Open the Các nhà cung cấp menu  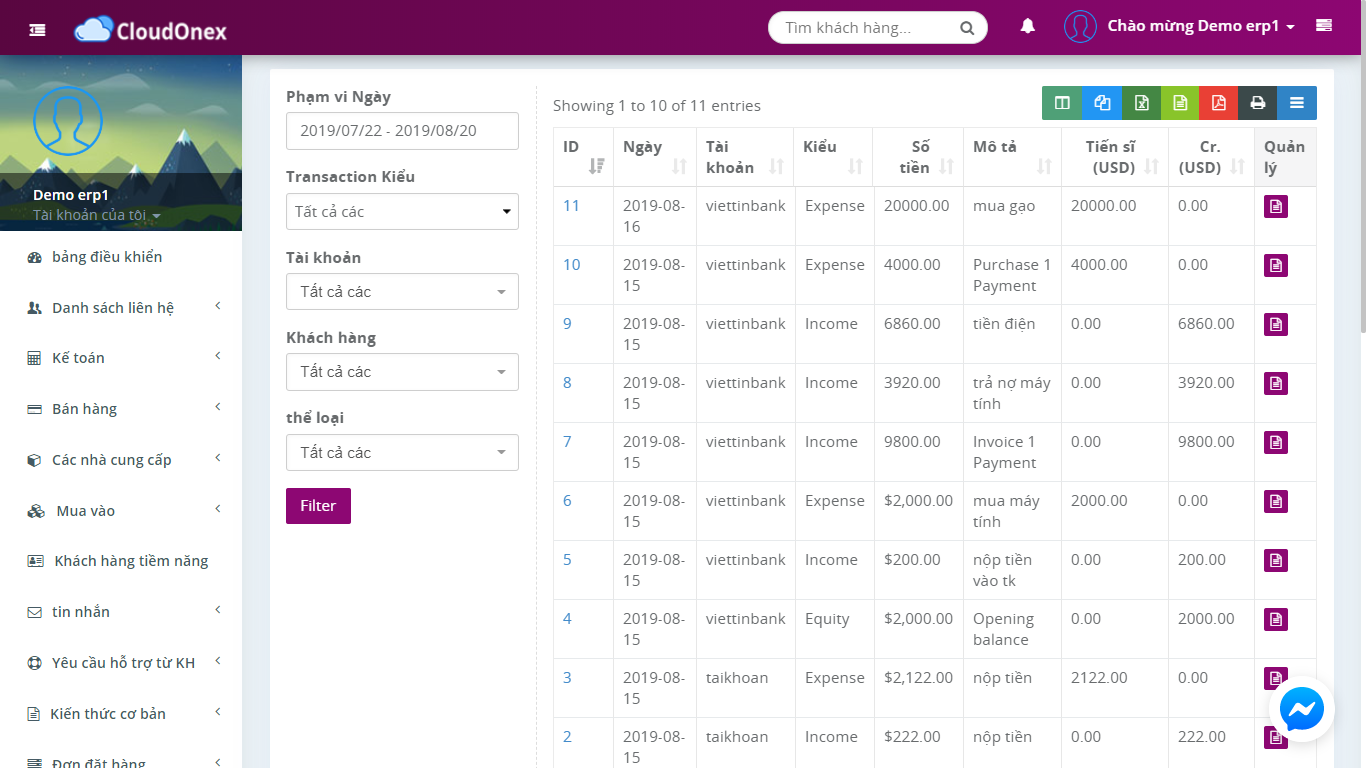[121, 460]
